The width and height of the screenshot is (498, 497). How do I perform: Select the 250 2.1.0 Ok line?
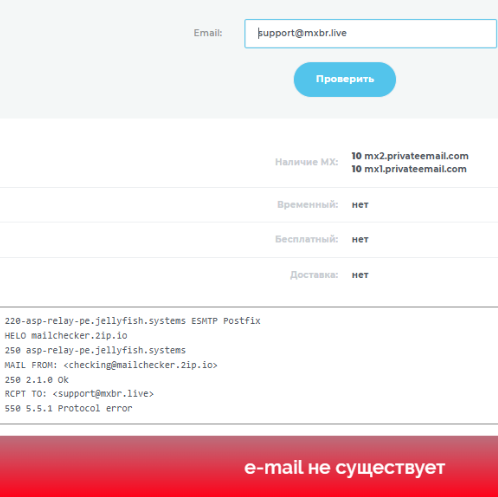click(37, 380)
